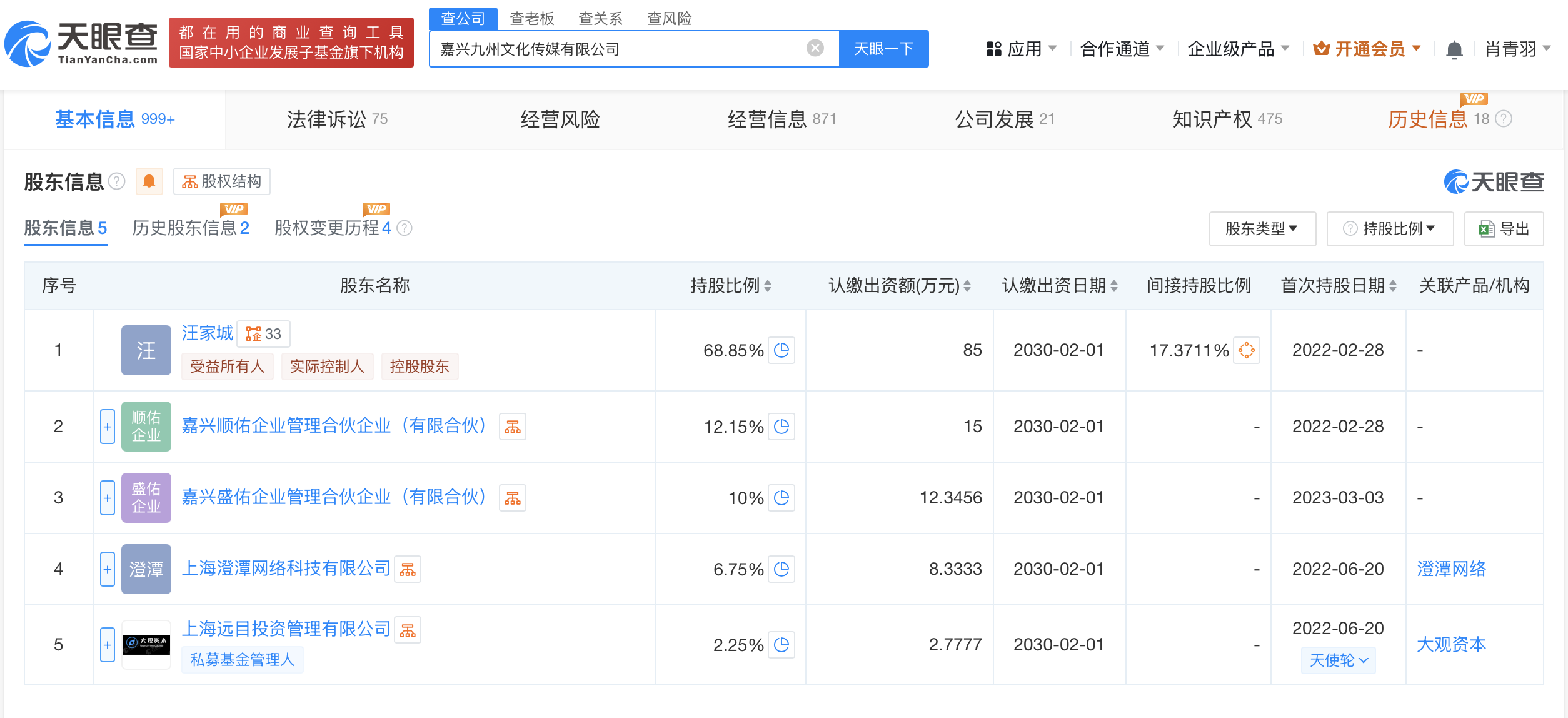This screenshot has height=718, width=1568.
Task: Click the 天眼一下 search button
Action: click(883, 49)
